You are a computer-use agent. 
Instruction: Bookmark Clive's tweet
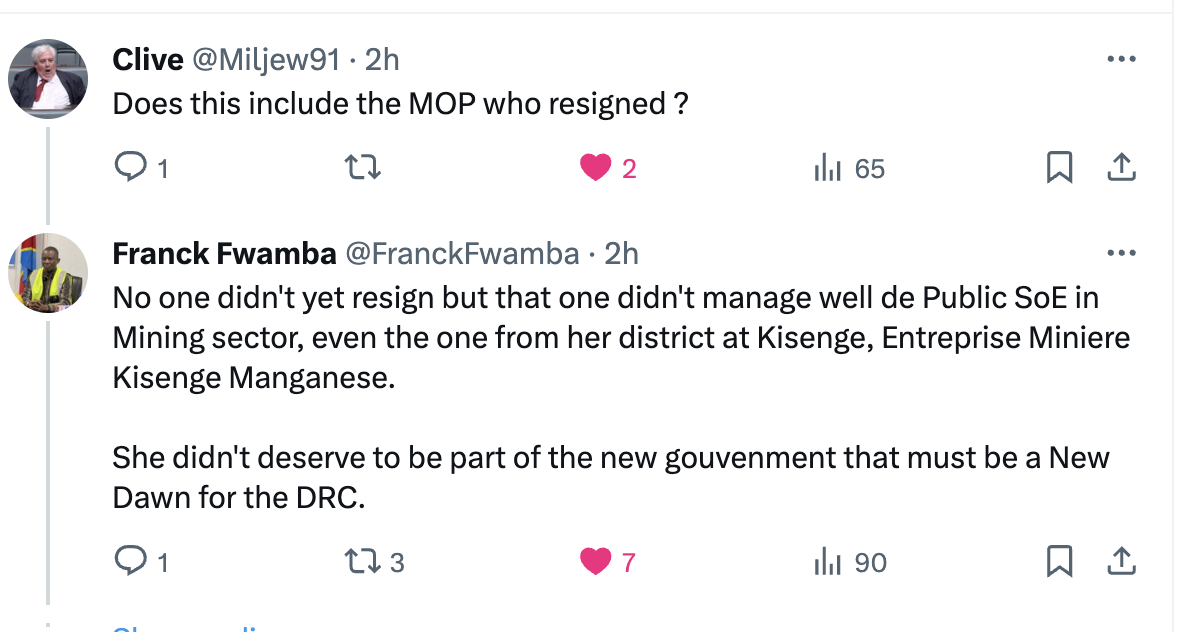point(1058,168)
